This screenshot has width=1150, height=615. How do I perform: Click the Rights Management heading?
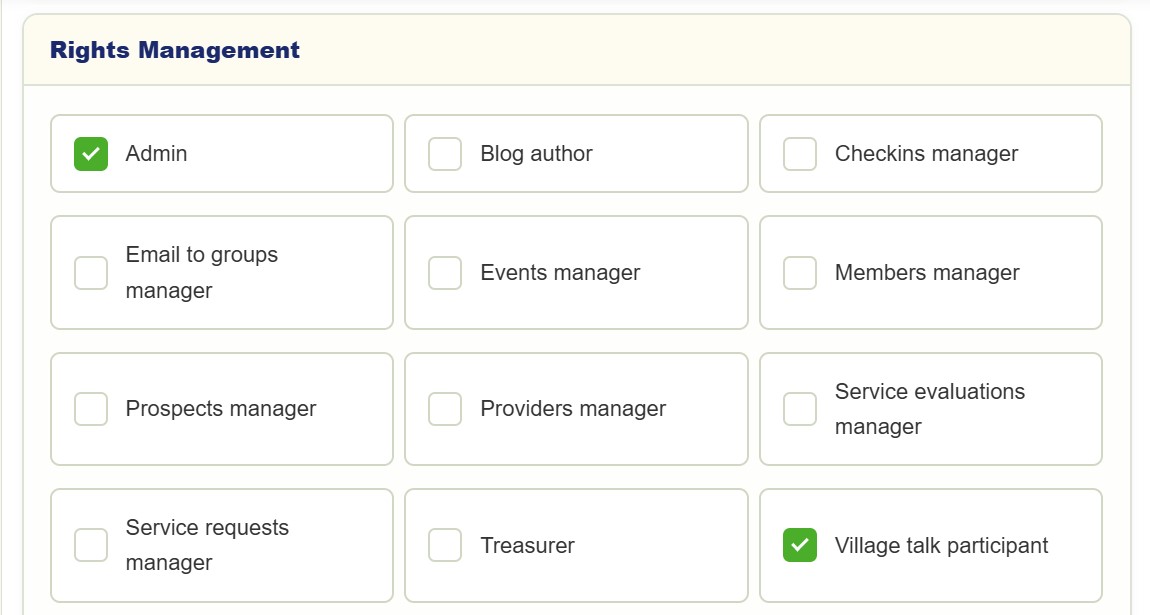(175, 50)
